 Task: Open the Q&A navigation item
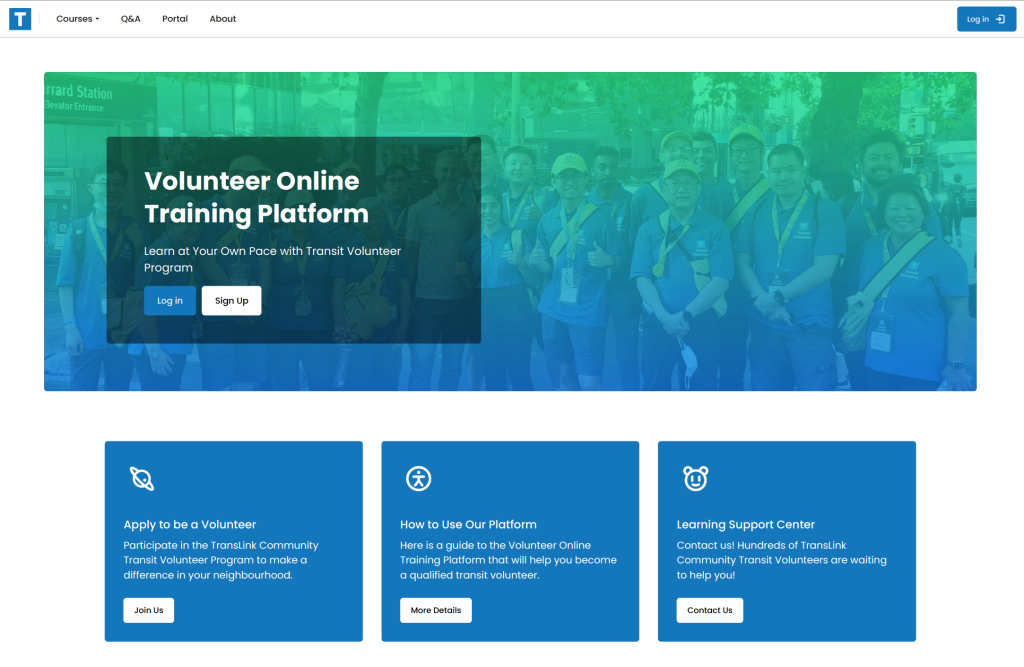tap(131, 19)
